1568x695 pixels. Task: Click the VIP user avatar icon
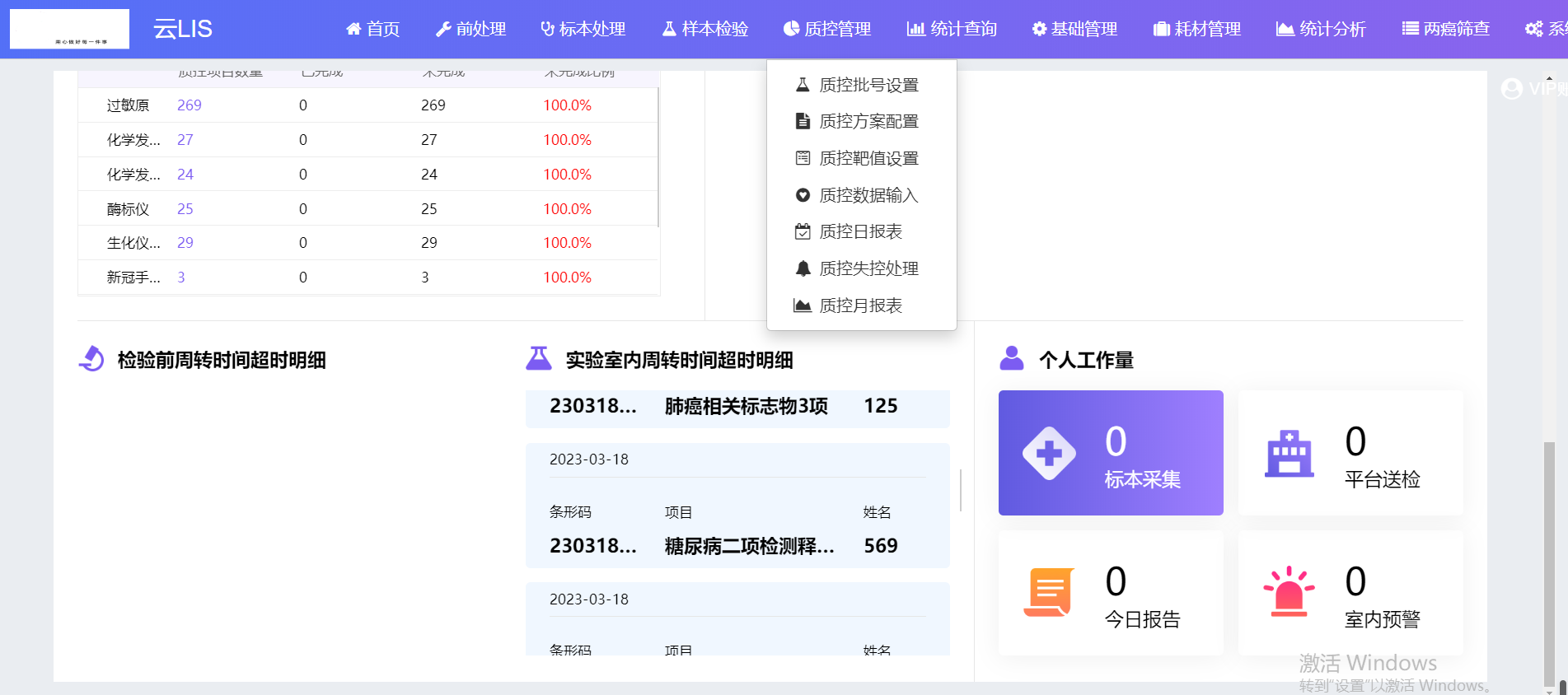tap(1512, 88)
